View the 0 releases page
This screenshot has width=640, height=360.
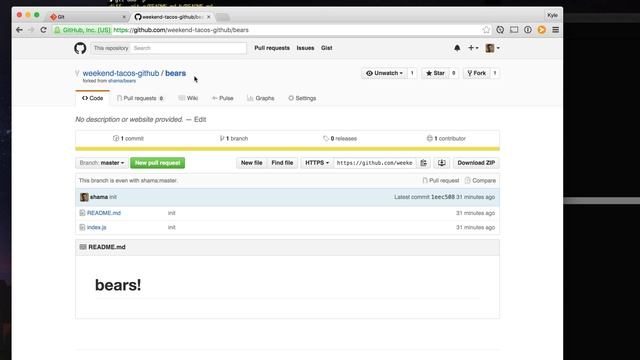340,139
